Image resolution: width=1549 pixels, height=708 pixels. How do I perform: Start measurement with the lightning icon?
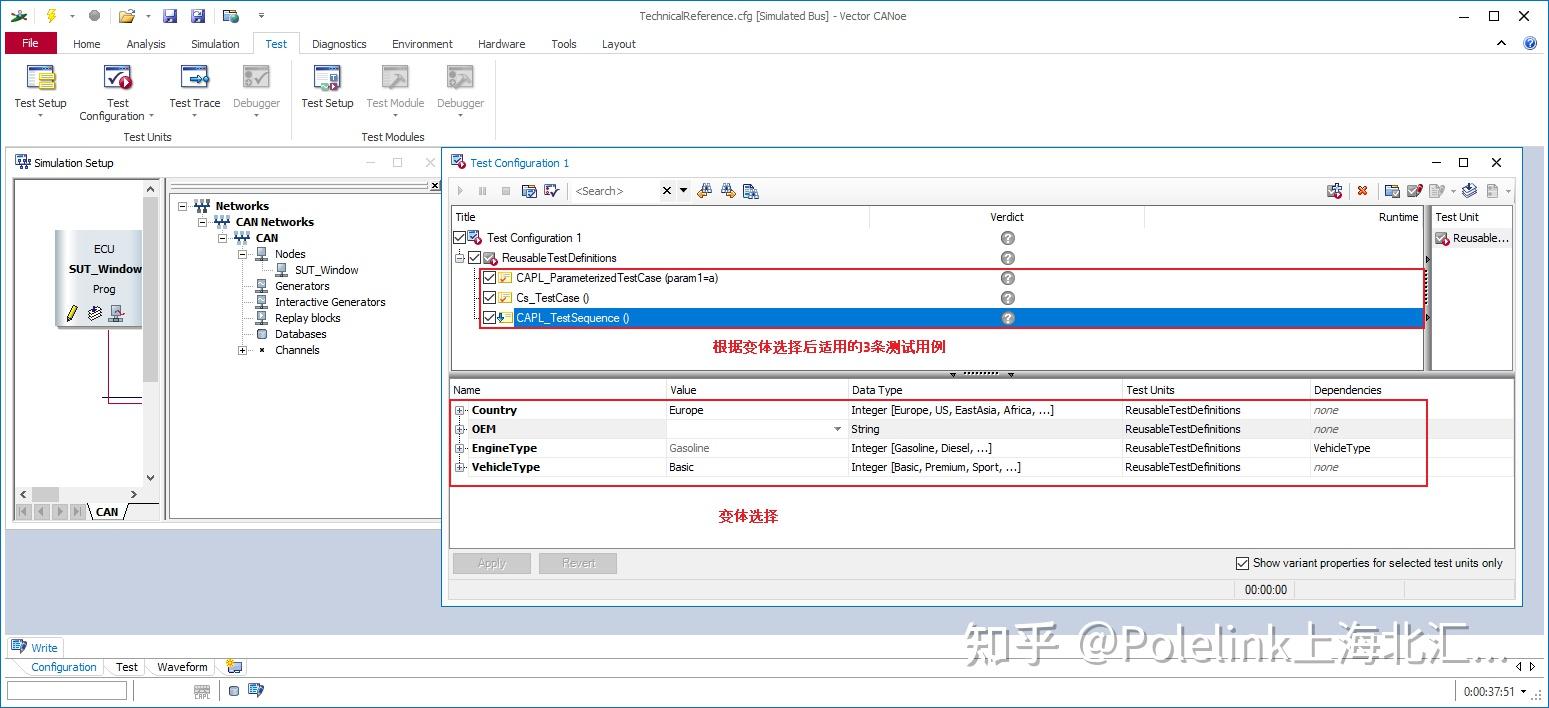(52, 16)
